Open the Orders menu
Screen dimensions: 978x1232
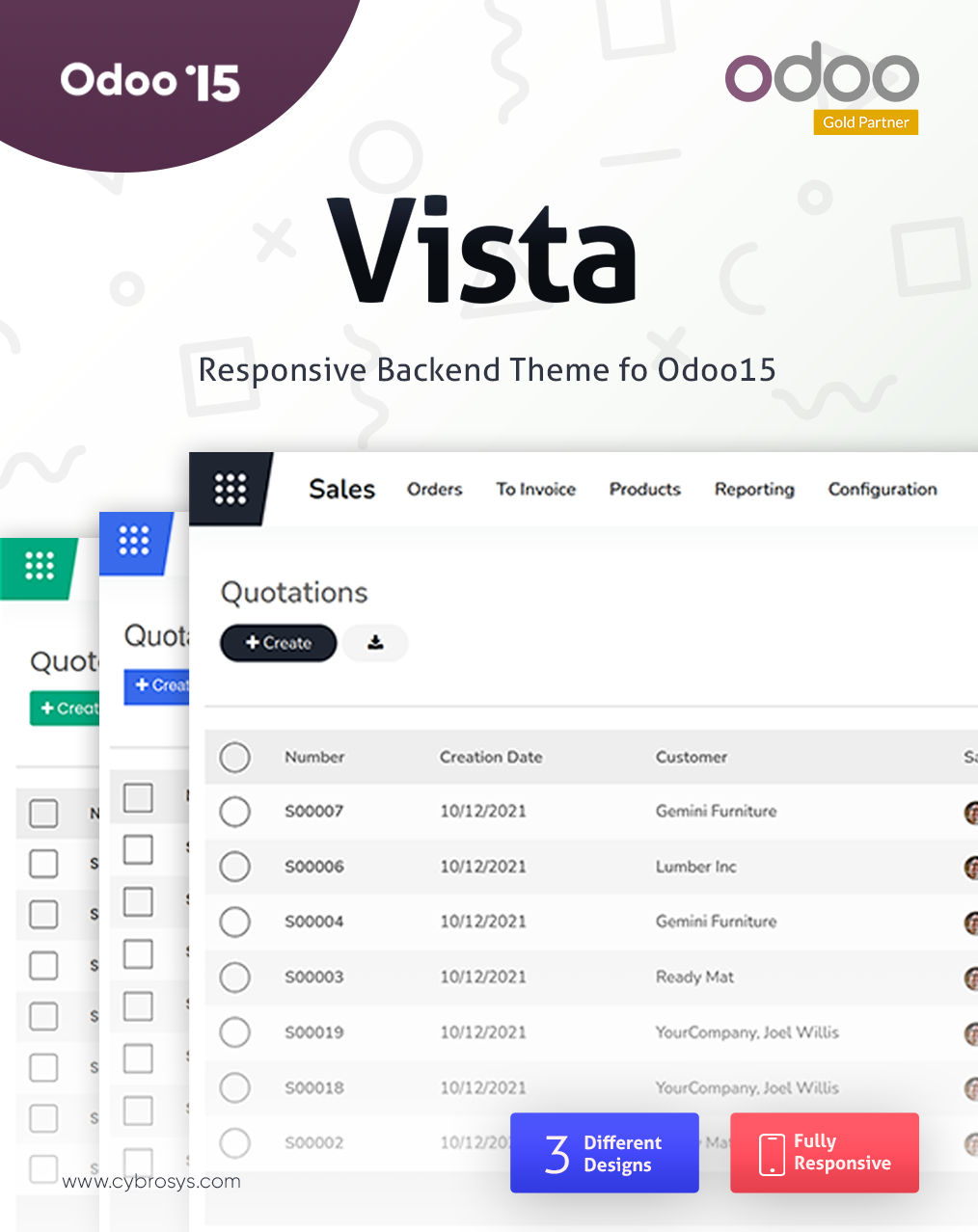(434, 490)
